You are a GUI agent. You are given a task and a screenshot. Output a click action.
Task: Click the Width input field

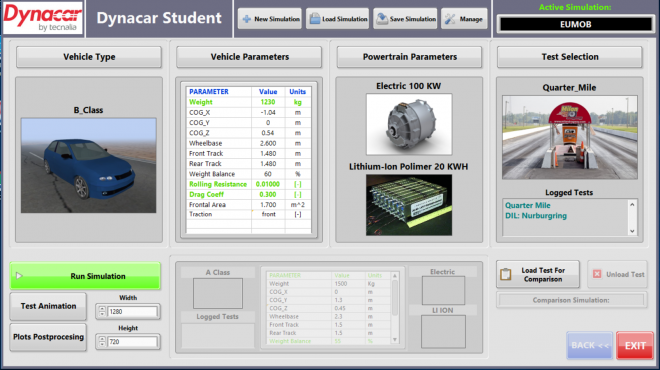(133, 311)
